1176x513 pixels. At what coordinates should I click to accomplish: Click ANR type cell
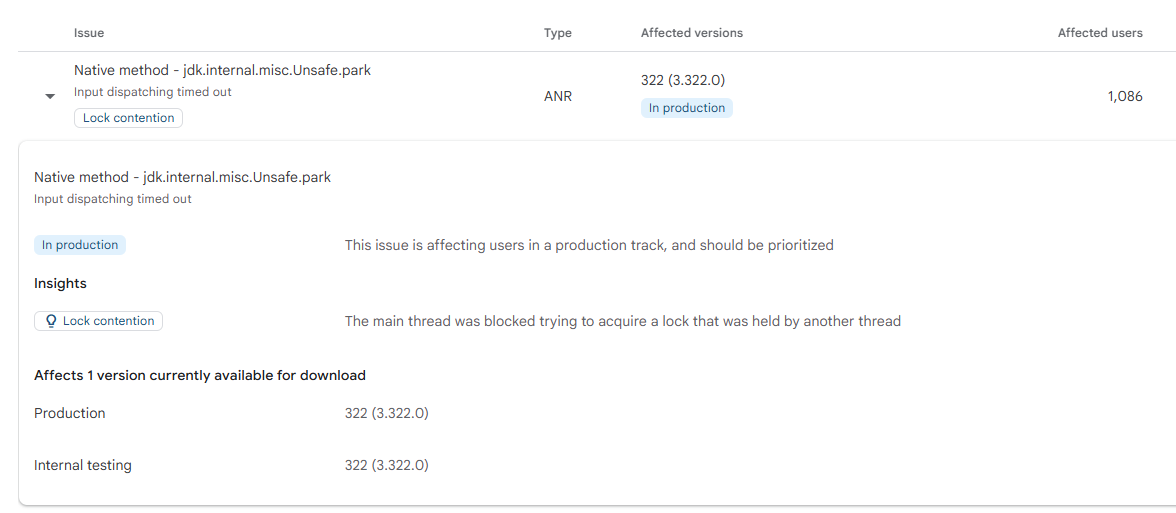(557, 97)
